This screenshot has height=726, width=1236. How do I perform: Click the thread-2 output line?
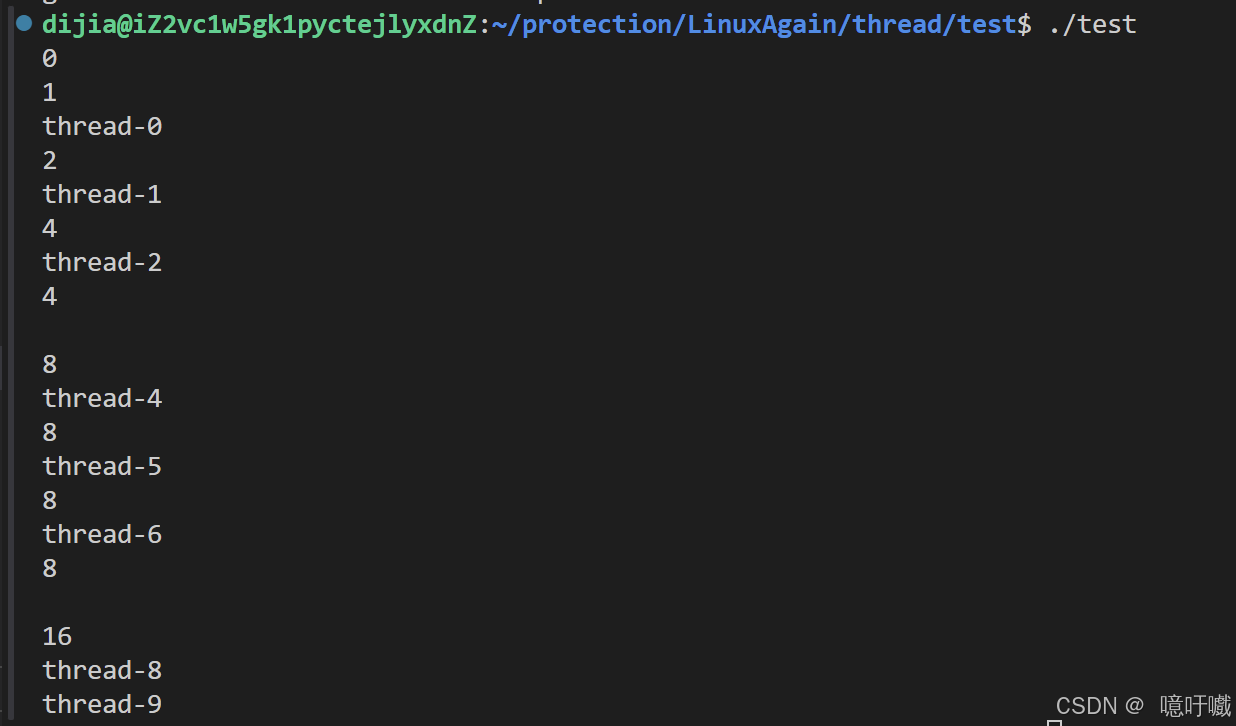pyautogui.click(x=102, y=263)
